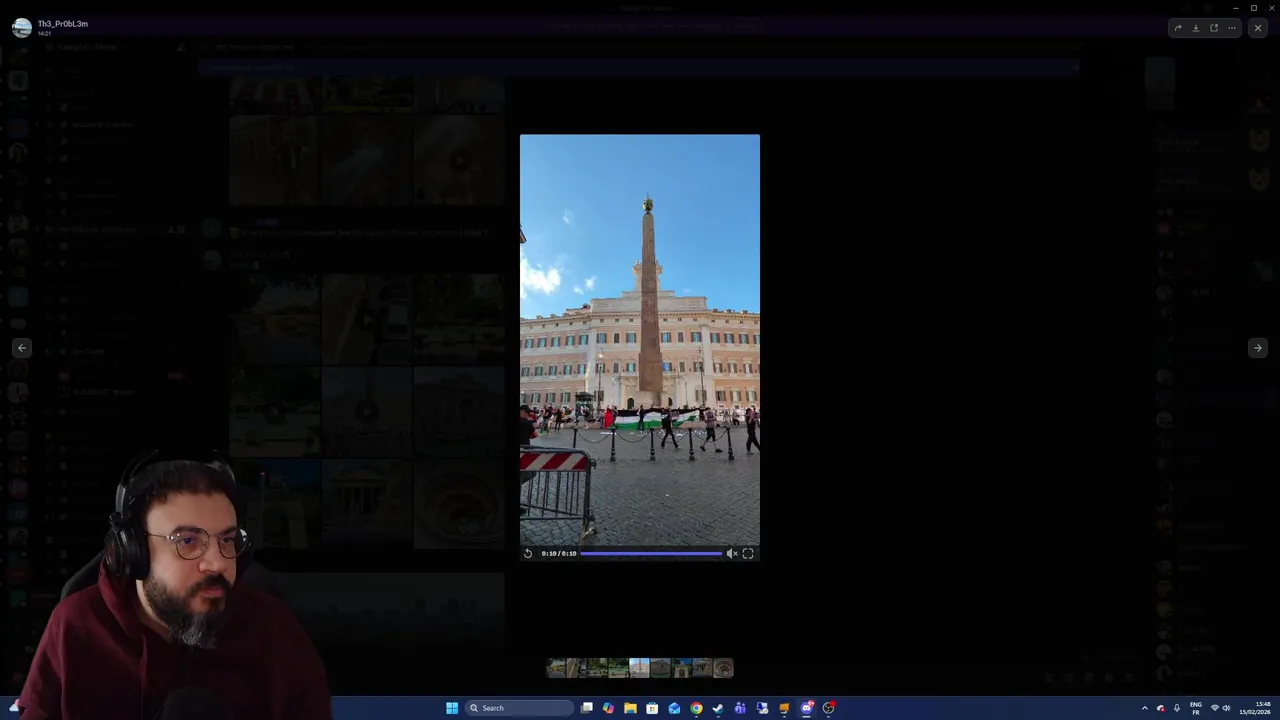Viewport: 1280px width, 720px height.
Task: Open Task View from the taskbar
Action: click(x=587, y=708)
